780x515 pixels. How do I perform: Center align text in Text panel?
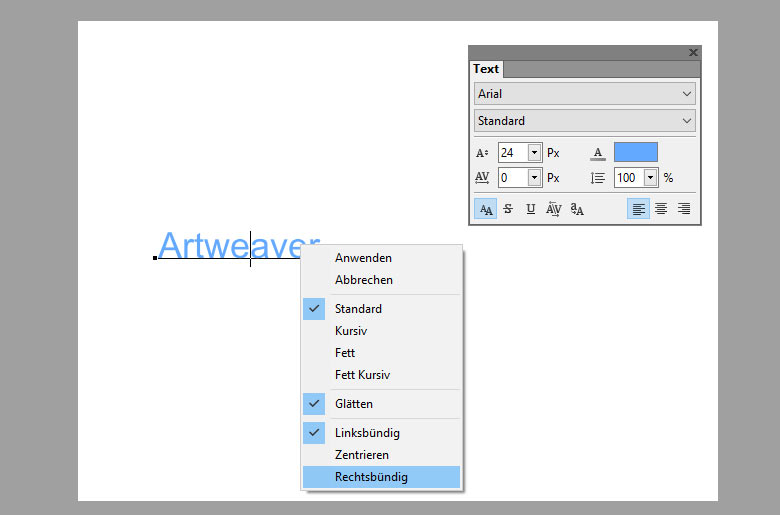point(661,209)
